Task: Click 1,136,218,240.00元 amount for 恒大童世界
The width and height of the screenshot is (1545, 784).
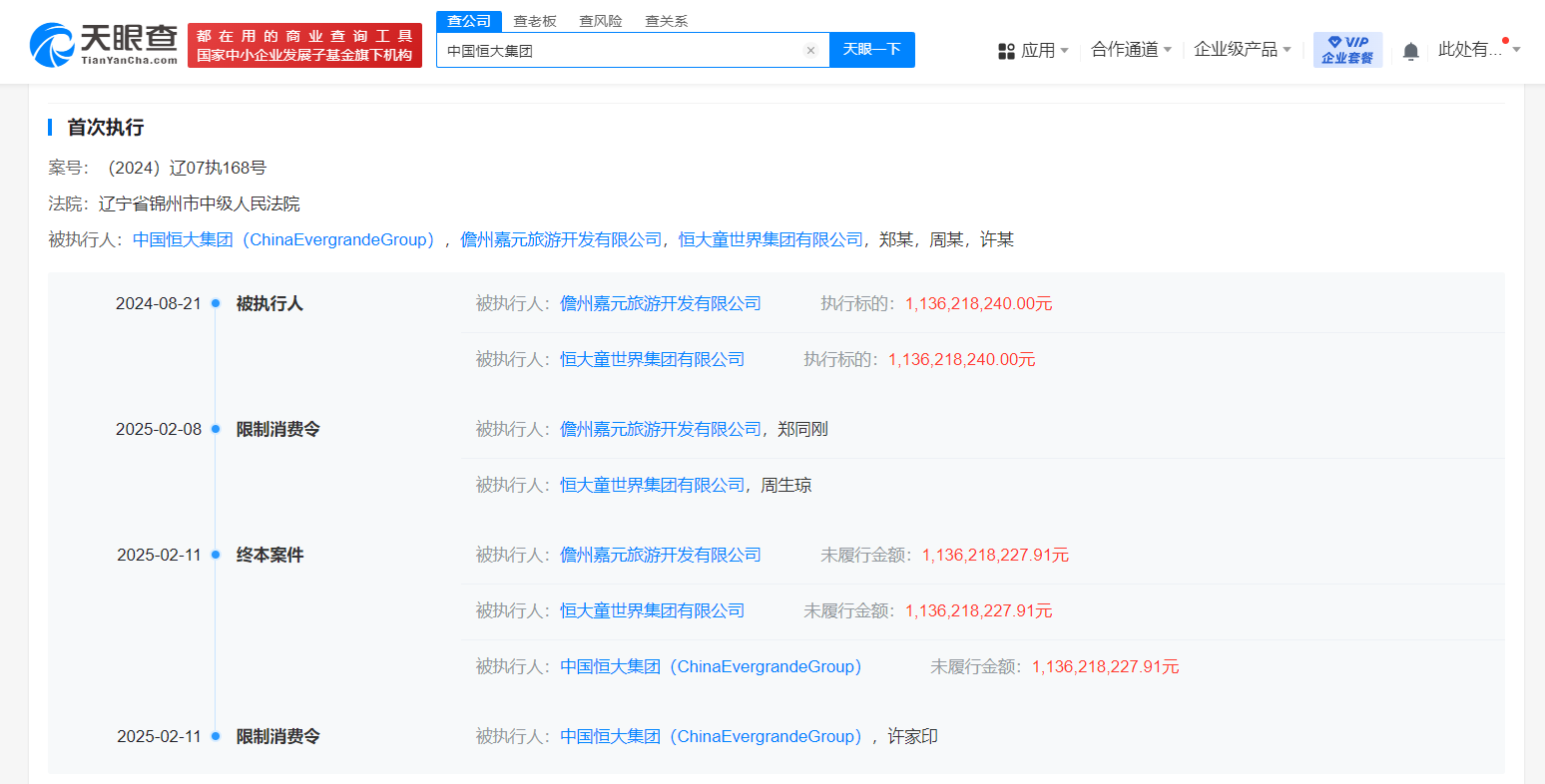Action: click(962, 359)
